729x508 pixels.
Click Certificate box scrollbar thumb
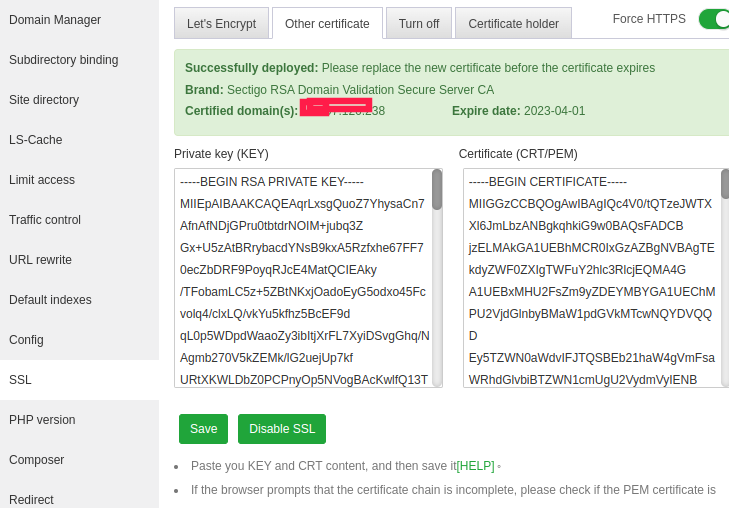[x=725, y=184]
